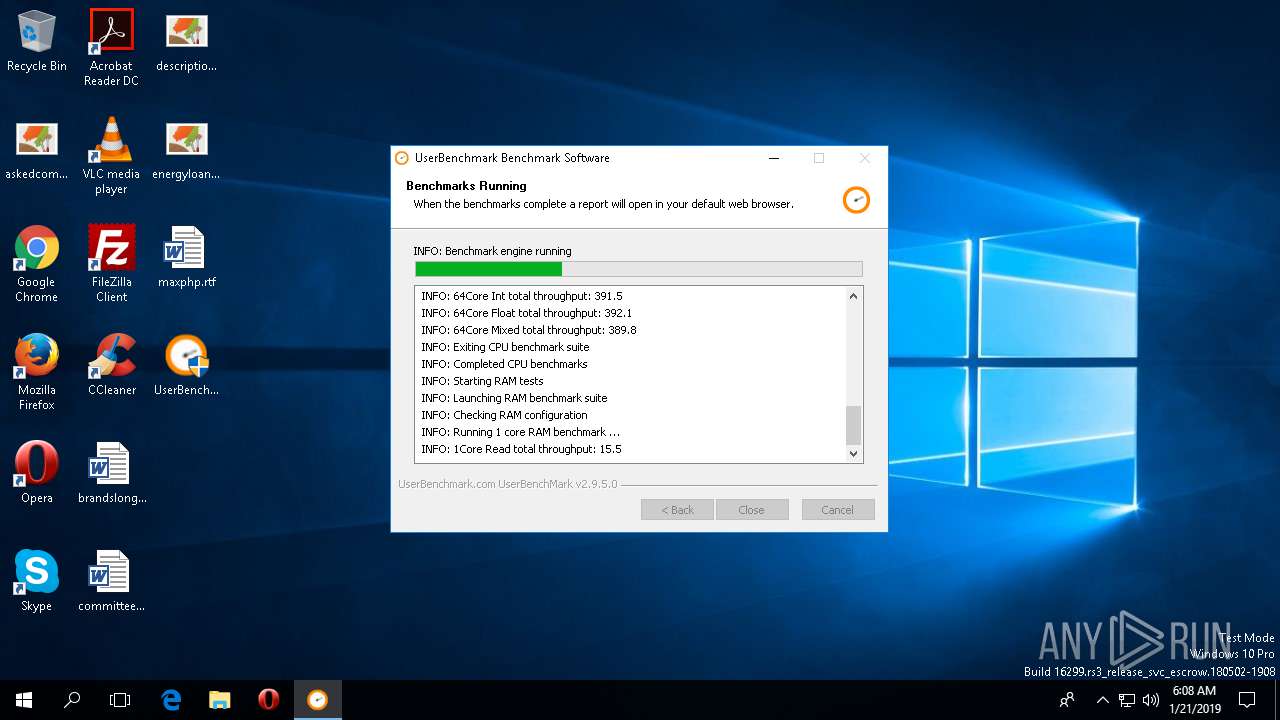Select UserBench... desktop shortcut icon
This screenshot has width=1280, height=720.
tap(186, 365)
